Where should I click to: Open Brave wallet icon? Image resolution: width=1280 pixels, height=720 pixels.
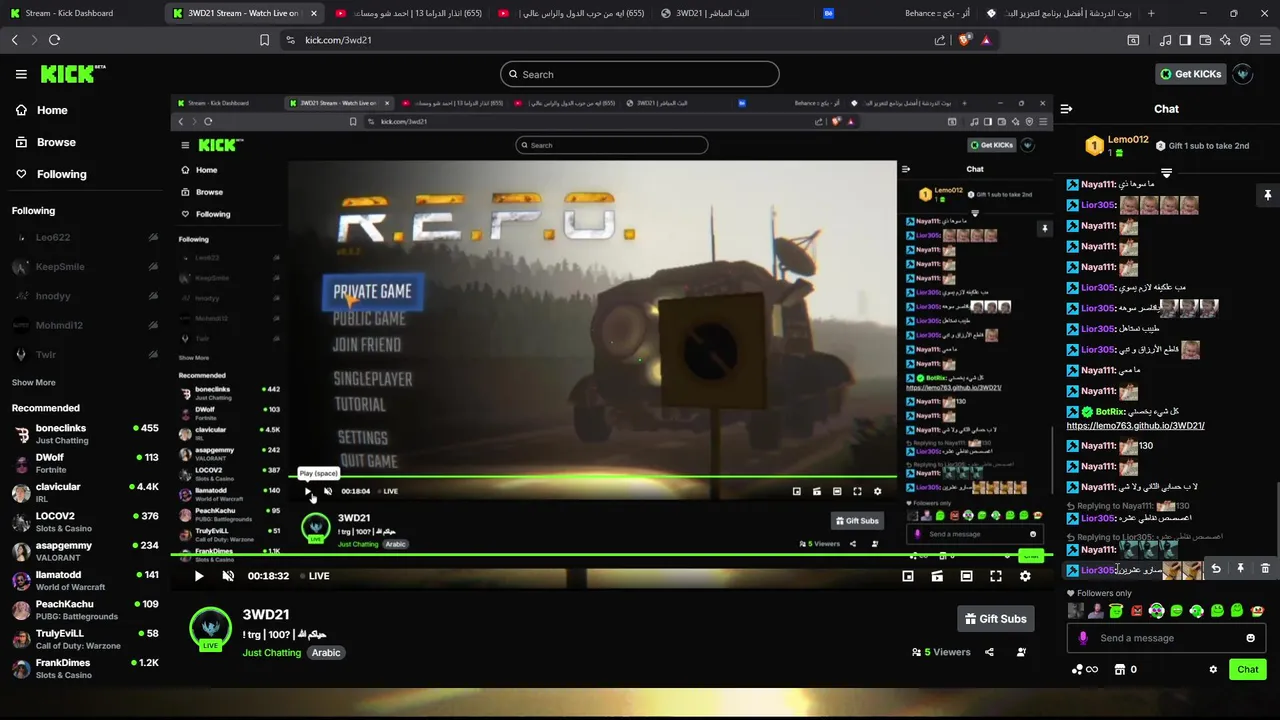[1205, 40]
